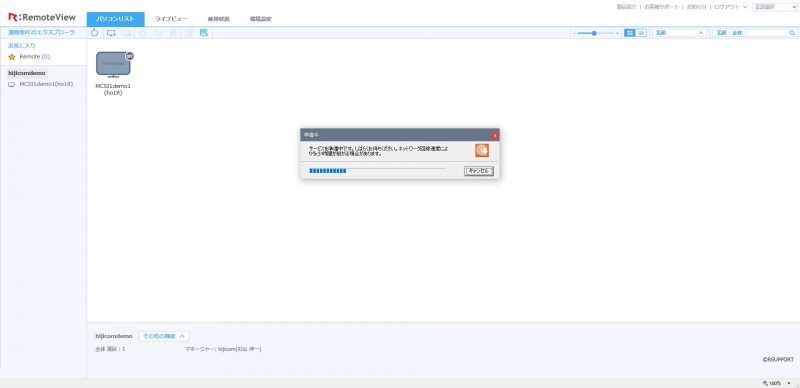Switch to grid view mode

(x=630, y=33)
